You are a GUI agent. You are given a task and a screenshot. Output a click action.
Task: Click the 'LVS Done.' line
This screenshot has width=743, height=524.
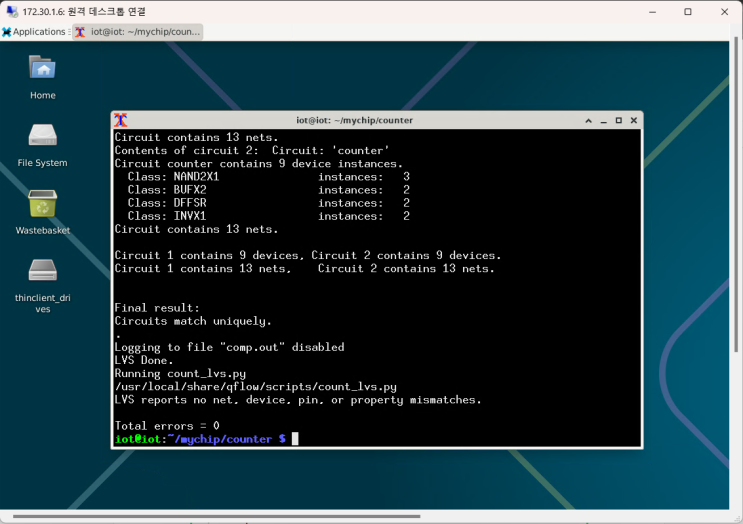coord(144,361)
